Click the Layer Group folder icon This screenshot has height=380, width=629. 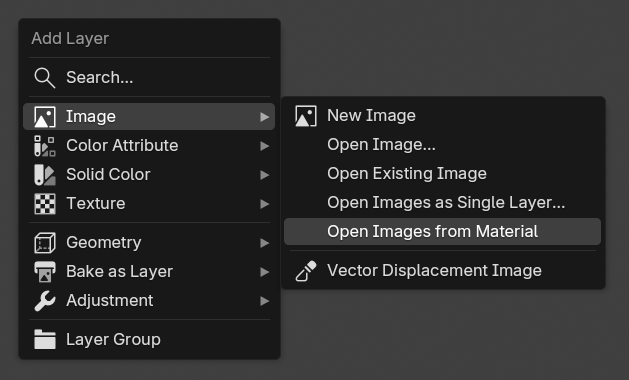45,339
